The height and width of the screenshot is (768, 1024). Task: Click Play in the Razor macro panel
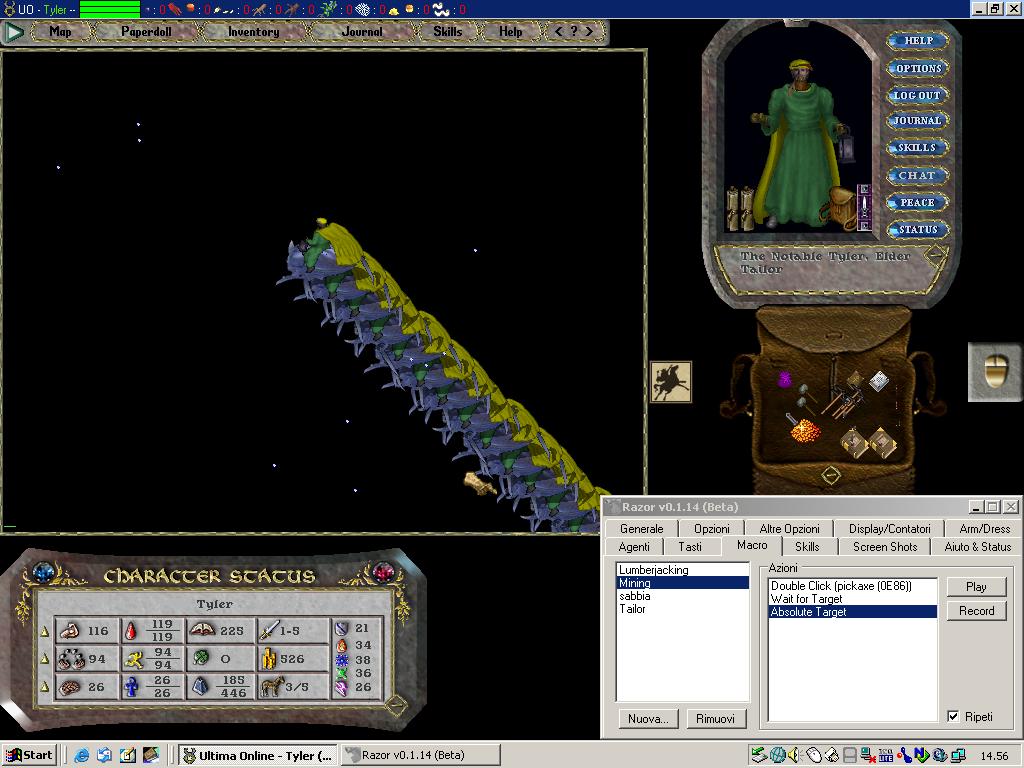(x=976, y=586)
